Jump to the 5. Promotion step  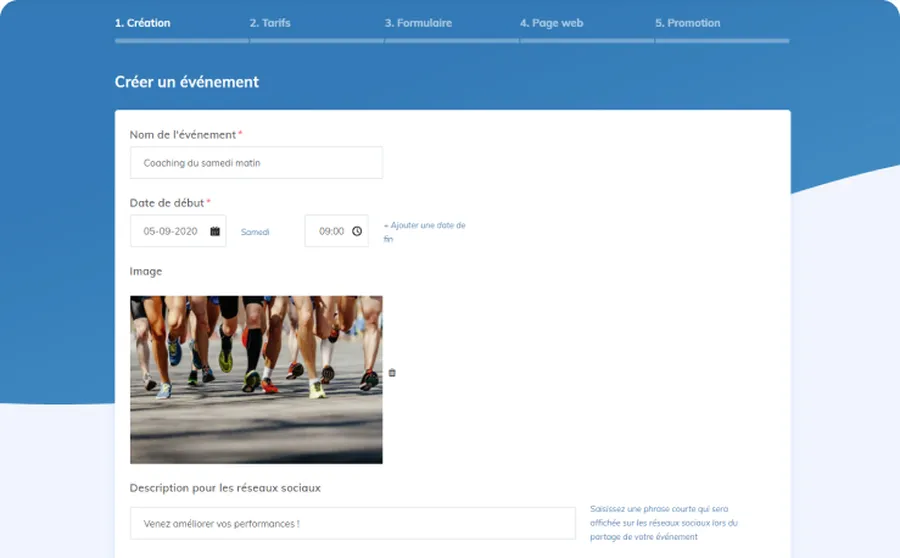pyautogui.click(x=688, y=23)
